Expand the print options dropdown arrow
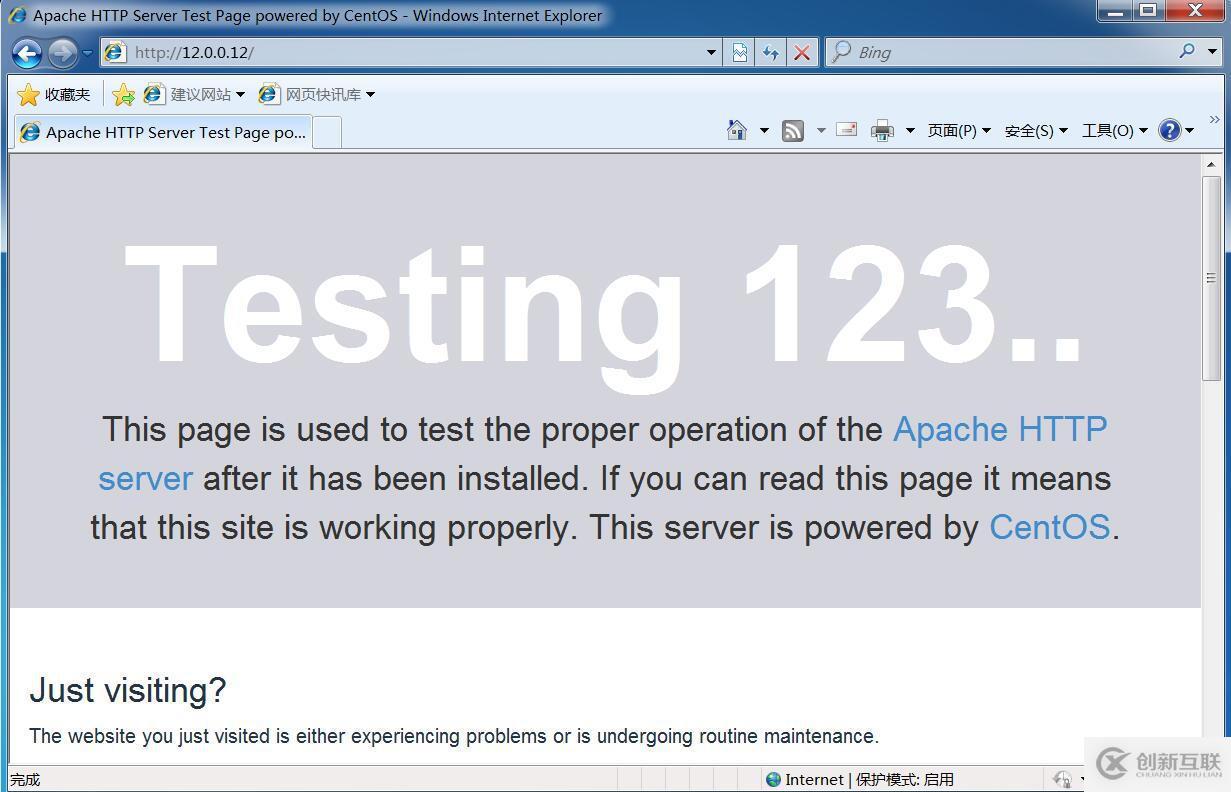Viewport: 1231px width, 792px height. tap(910, 130)
